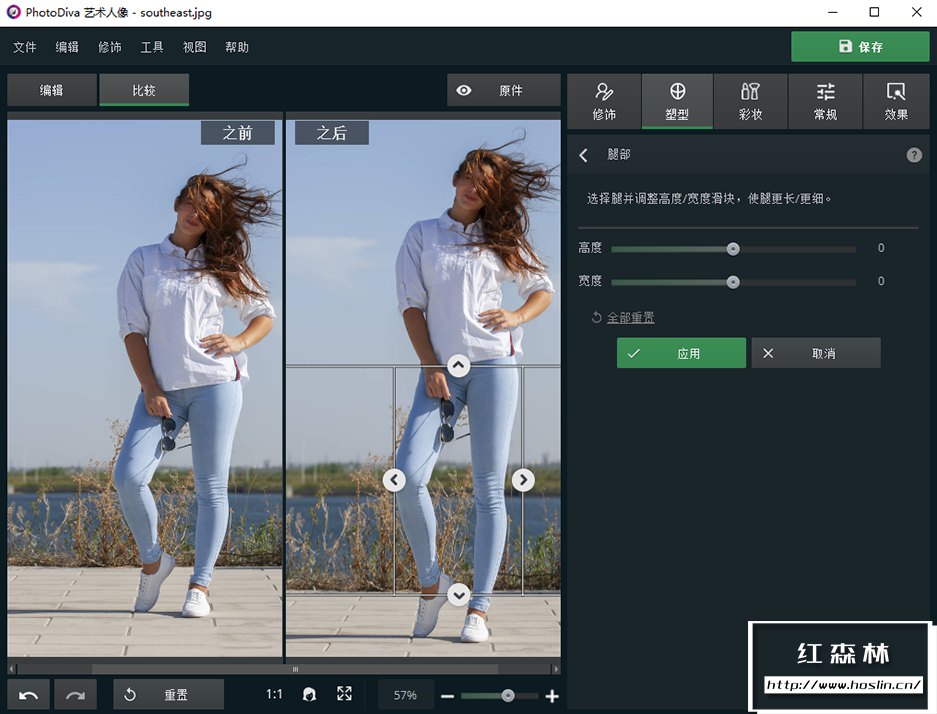The image size is (937, 714).
Task: Switch to the 比较 compare view
Action: (x=144, y=90)
